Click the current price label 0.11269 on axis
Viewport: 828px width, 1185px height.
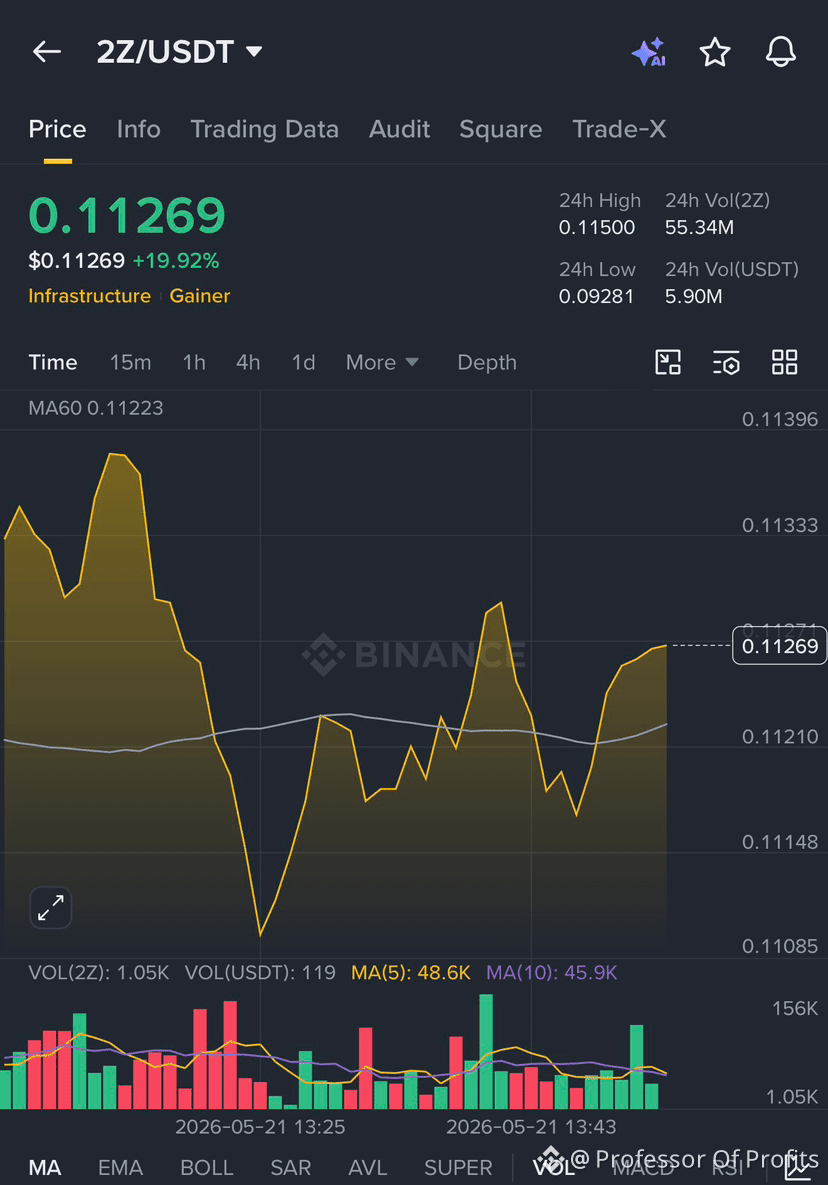click(780, 646)
